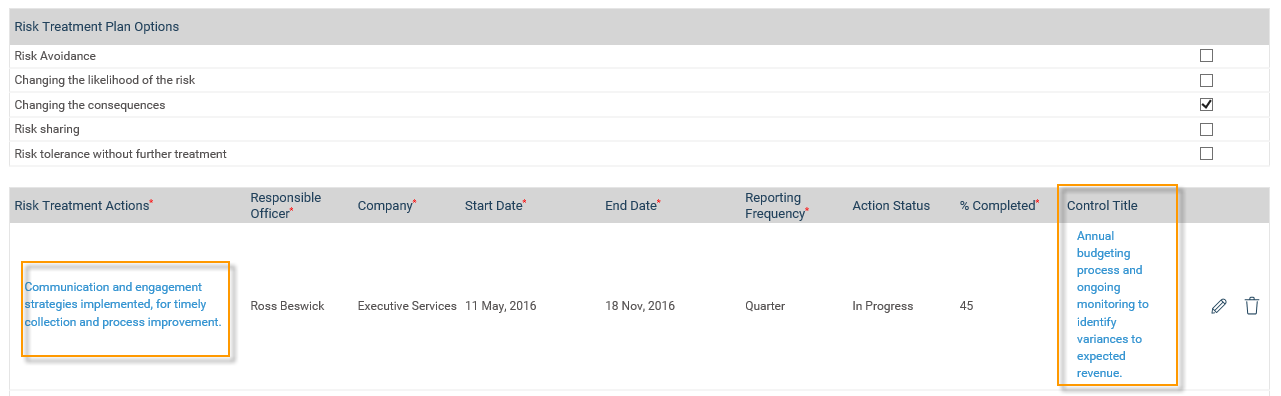The image size is (1281, 396).
Task: Click the Control Title column header
Action: pos(1102,205)
